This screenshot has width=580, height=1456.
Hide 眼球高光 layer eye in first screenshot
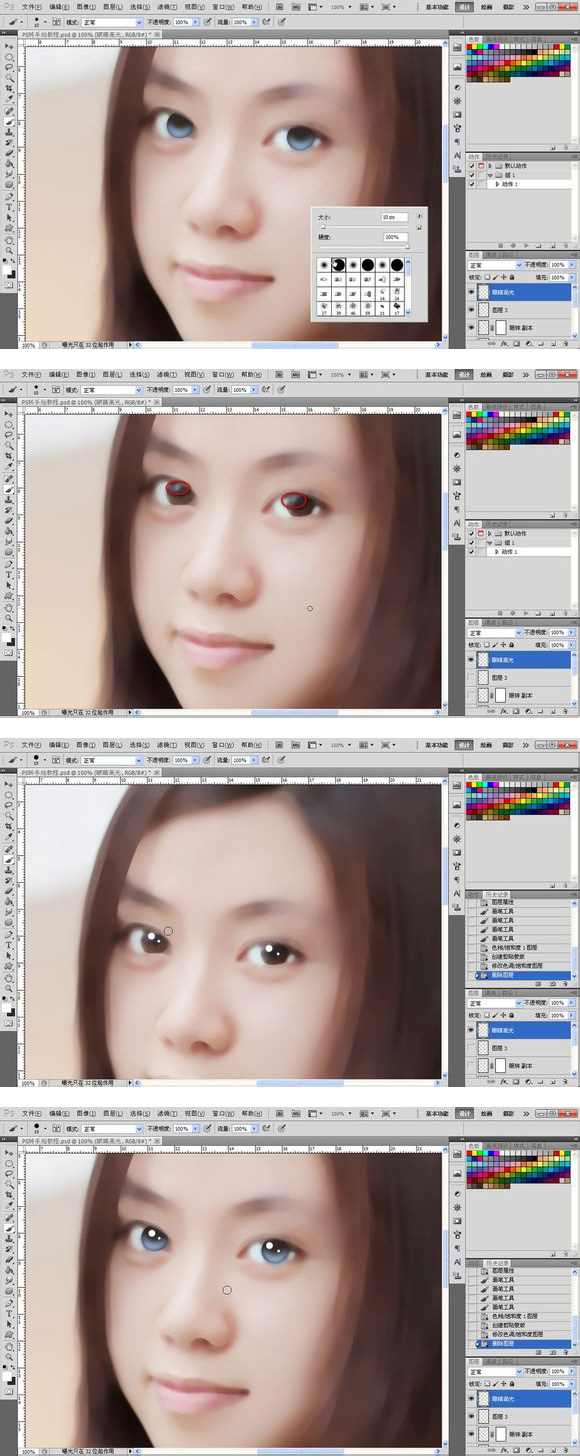click(471, 292)
